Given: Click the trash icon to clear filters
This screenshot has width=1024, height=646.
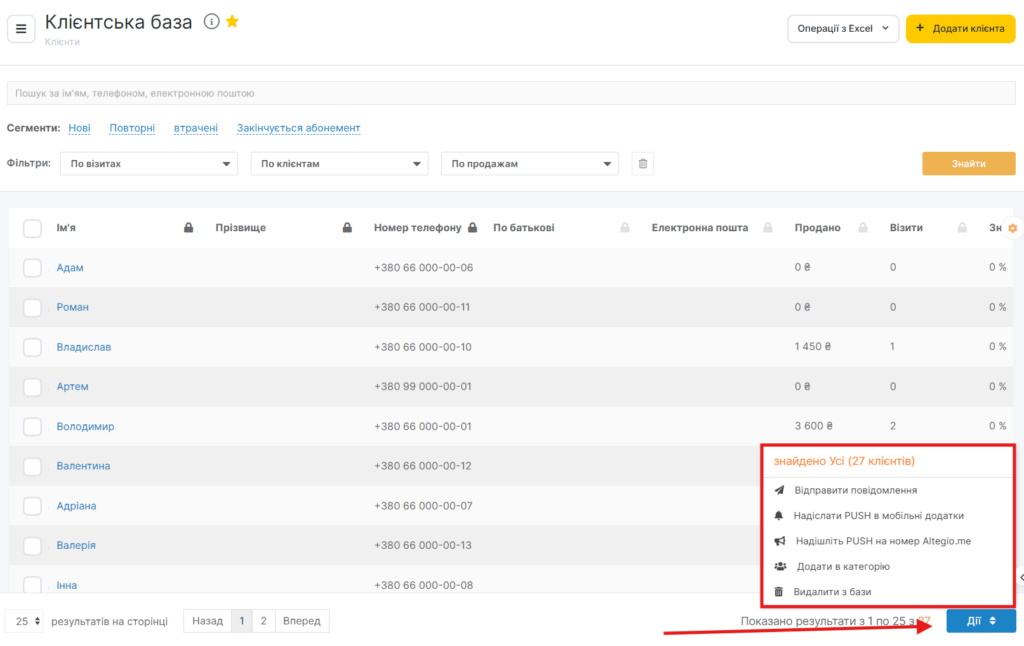Looking at the screenshot, I should pos(643,164).
